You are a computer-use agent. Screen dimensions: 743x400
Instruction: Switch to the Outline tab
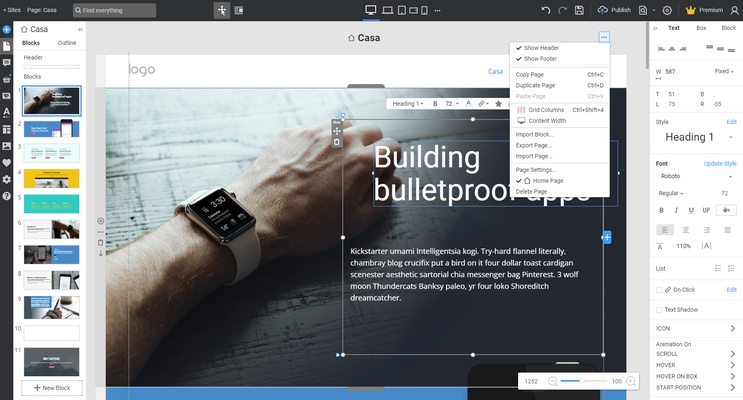(x=67, y=43)
